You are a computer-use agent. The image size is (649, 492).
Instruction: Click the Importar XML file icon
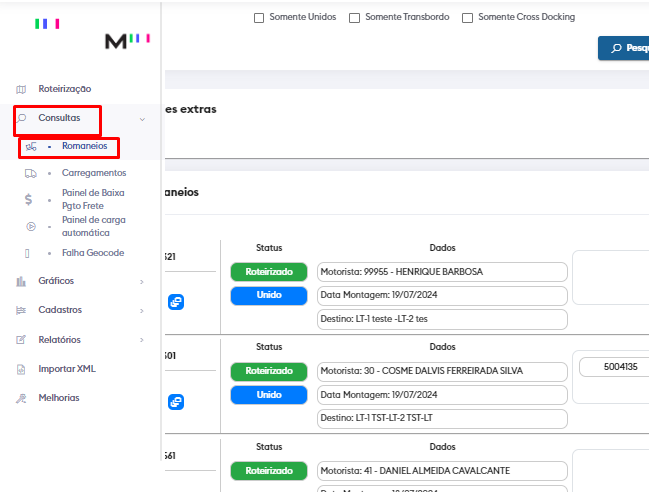point(21,369)
